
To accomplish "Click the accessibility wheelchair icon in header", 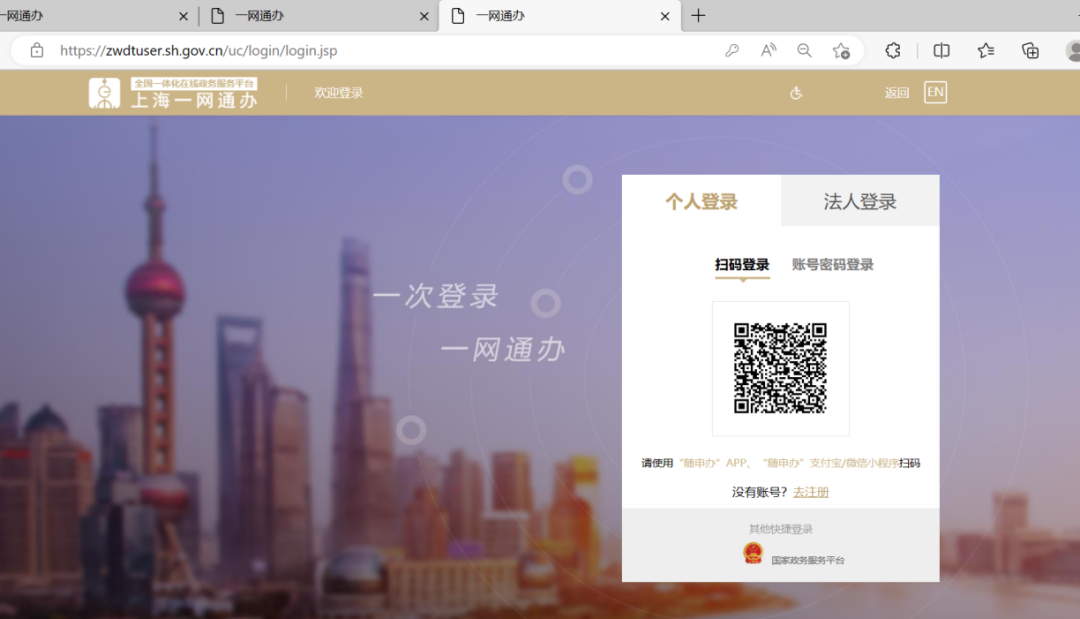I will [x=796, y=93].
